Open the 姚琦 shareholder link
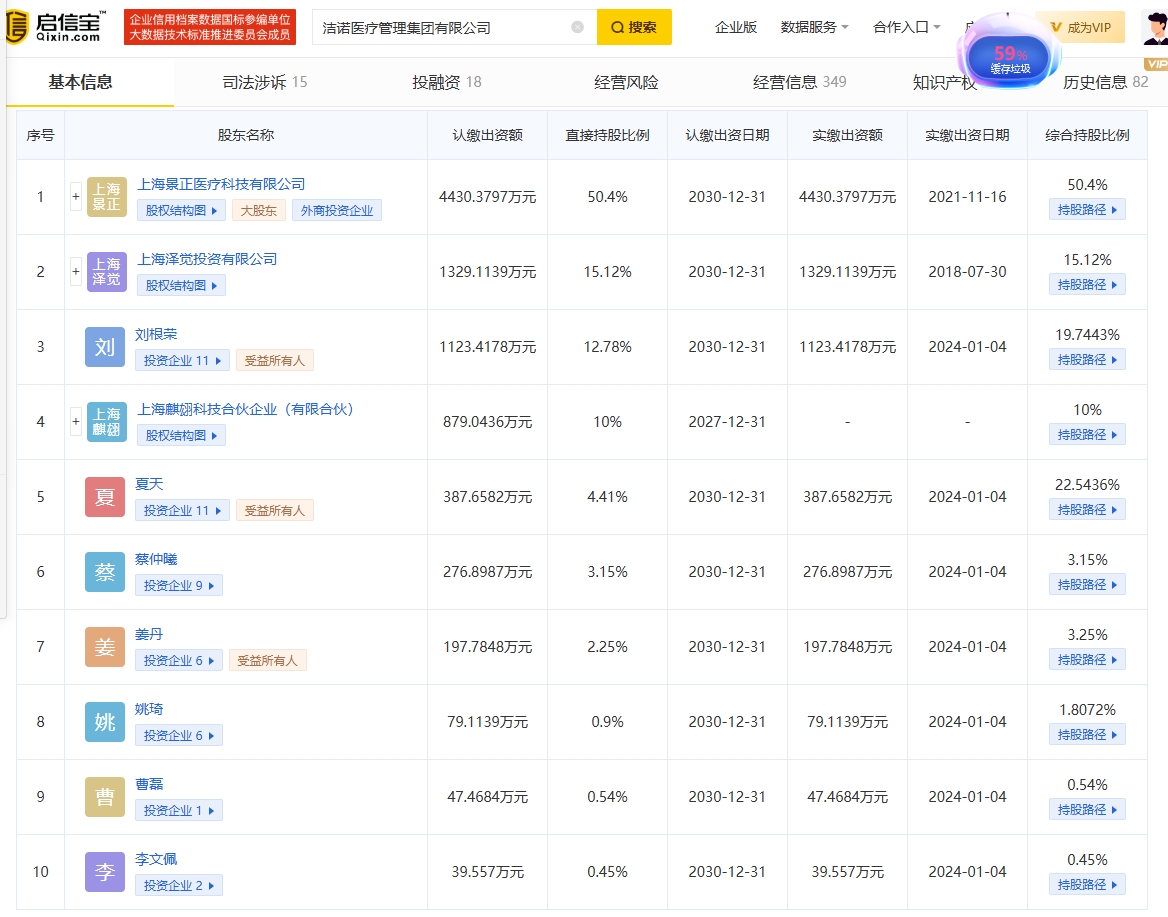Screen dimensions: 1168x917 pos(149,709)
